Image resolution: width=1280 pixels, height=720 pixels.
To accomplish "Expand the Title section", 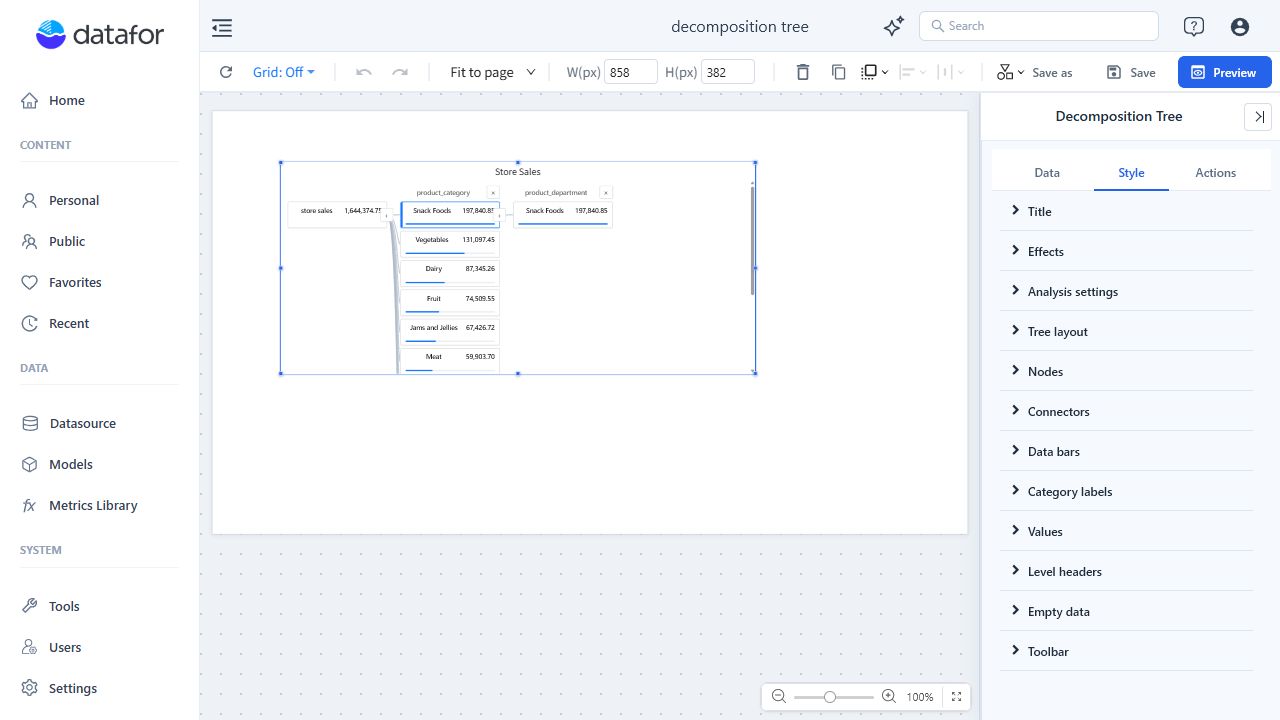I will pyautogui.click(x=1126, y=211).
